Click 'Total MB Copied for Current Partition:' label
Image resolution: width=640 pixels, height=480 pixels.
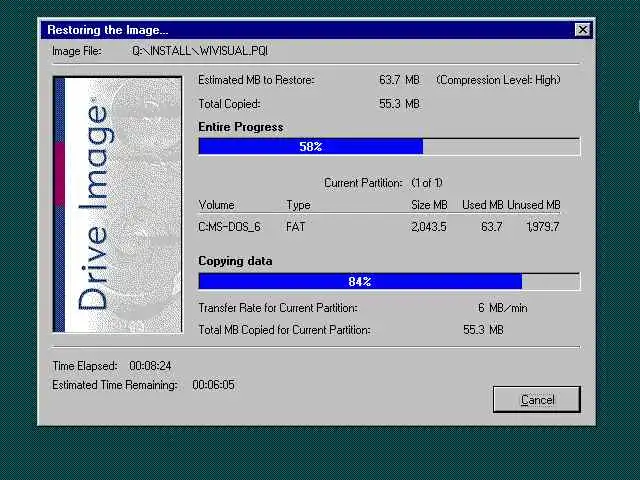(284, 330)
